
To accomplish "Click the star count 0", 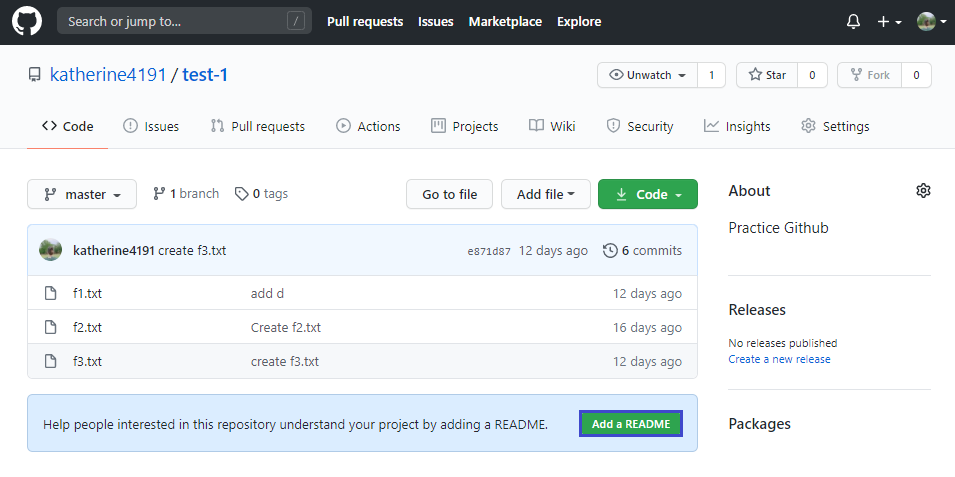I will [x=812, y=75].
